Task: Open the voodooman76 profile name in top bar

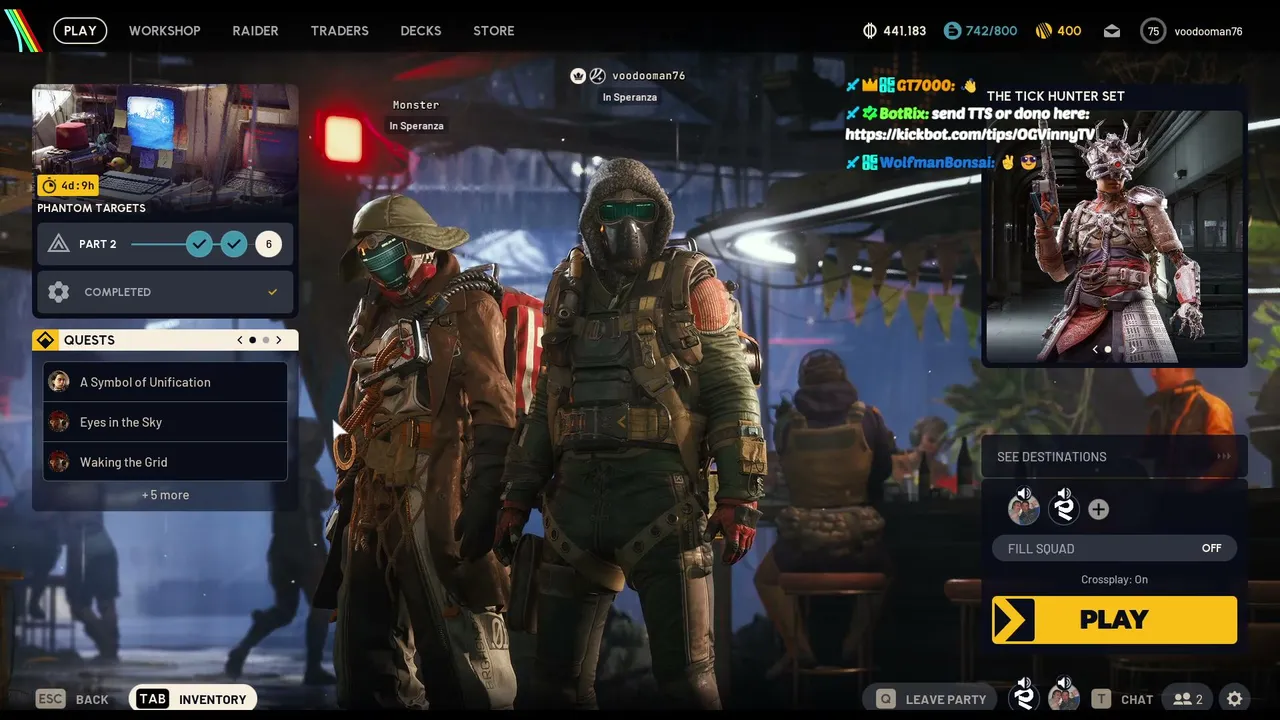Action: [x=1208, y=31]
